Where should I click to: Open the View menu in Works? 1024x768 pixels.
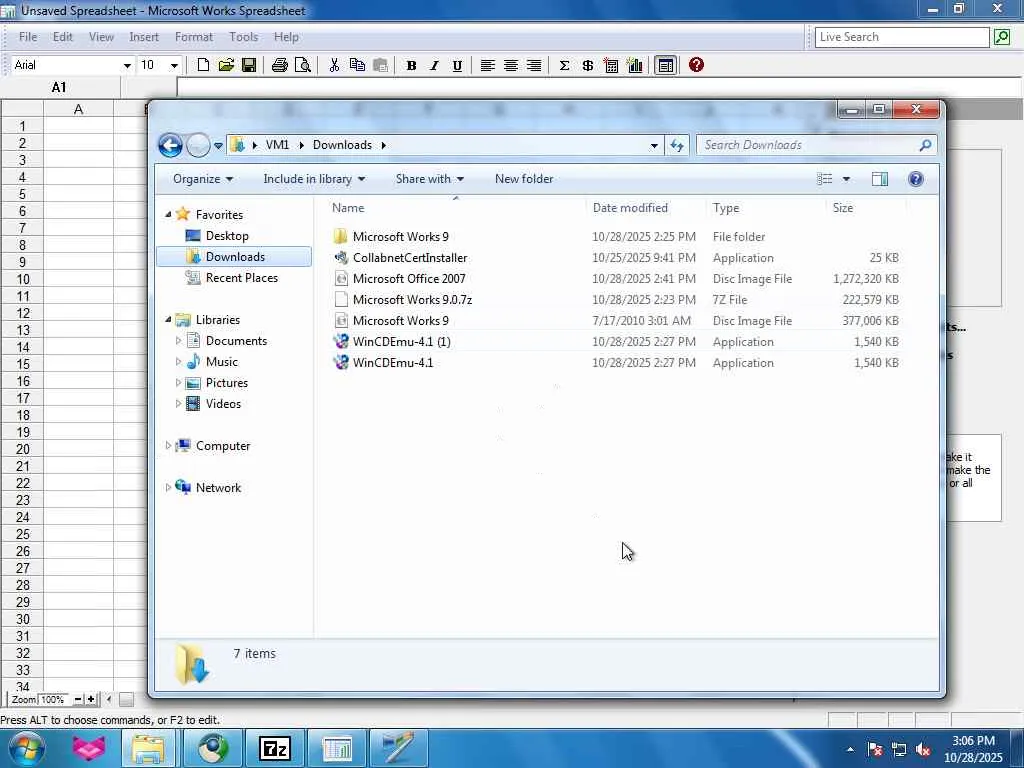tap(101, 37)
